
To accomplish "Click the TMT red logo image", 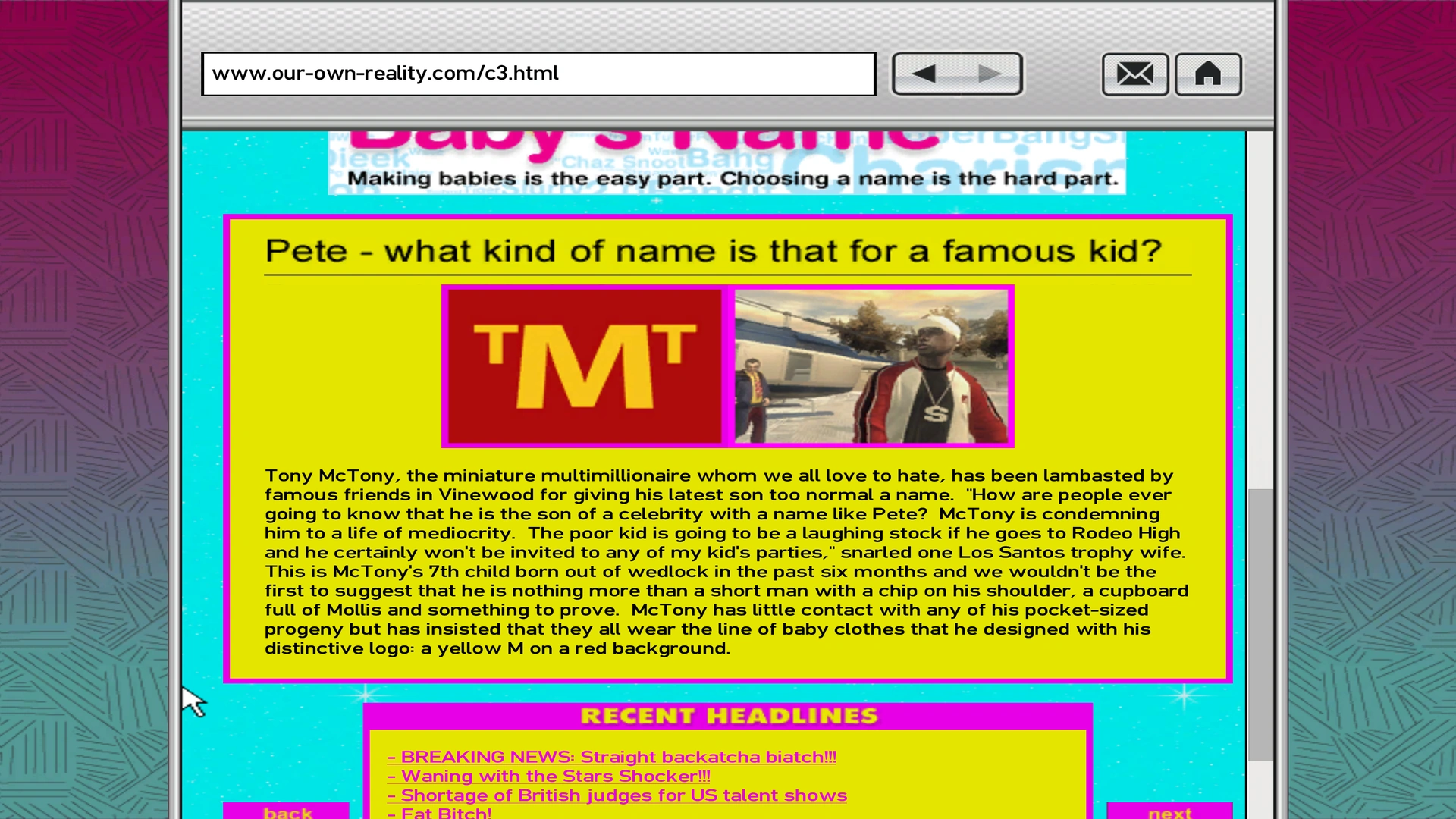I will [584, 366].
